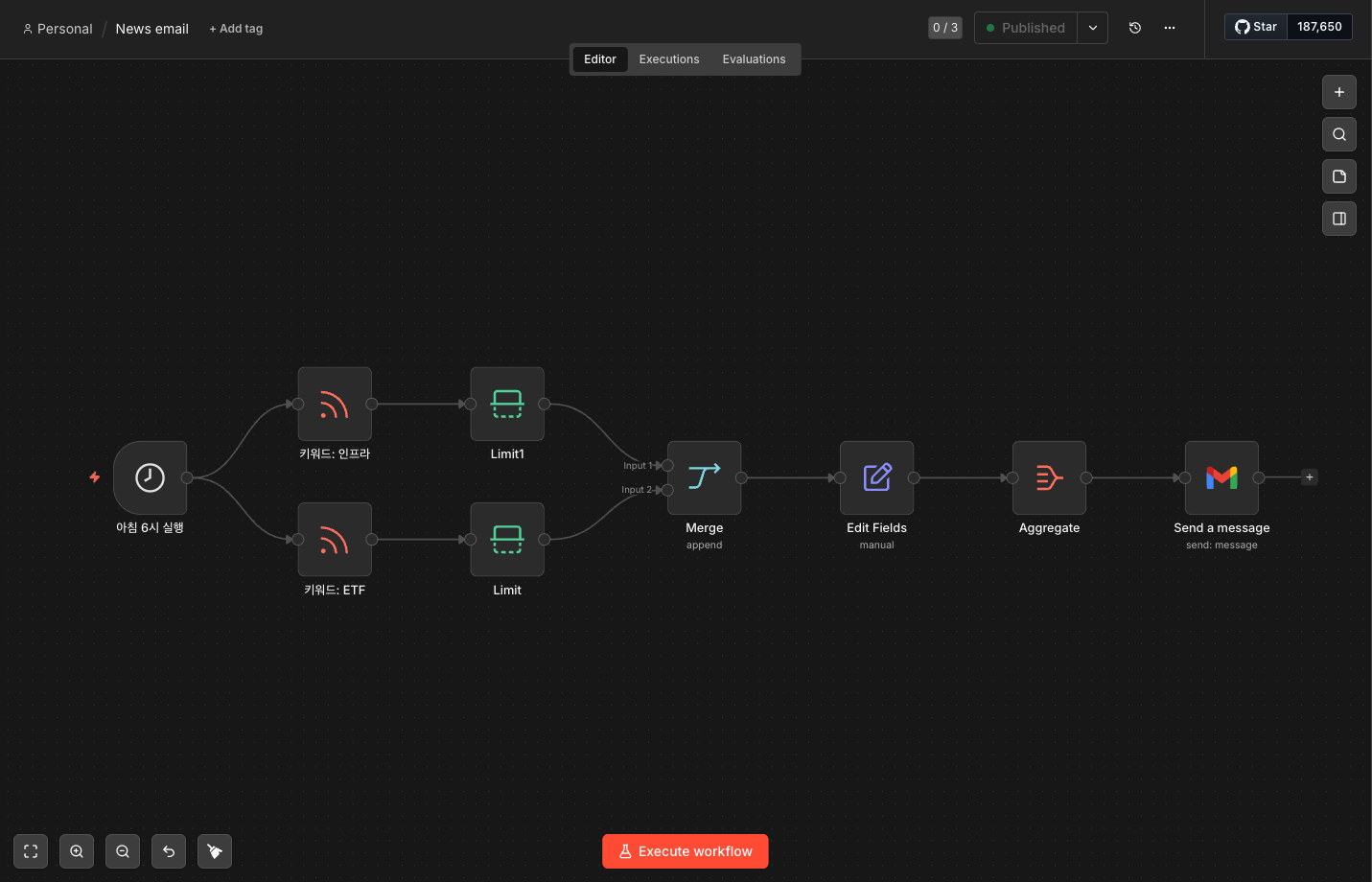Click the GitHub Star button
1372x882 pixels.
pos(1256,27)
